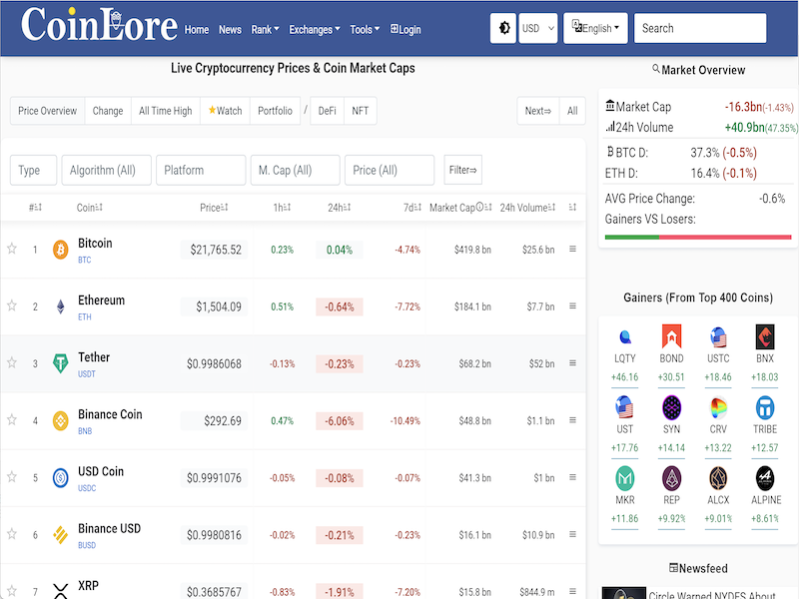Open the row menu for Ethereum
This screenshot has width=799, height=599.
tap(572, 306)
